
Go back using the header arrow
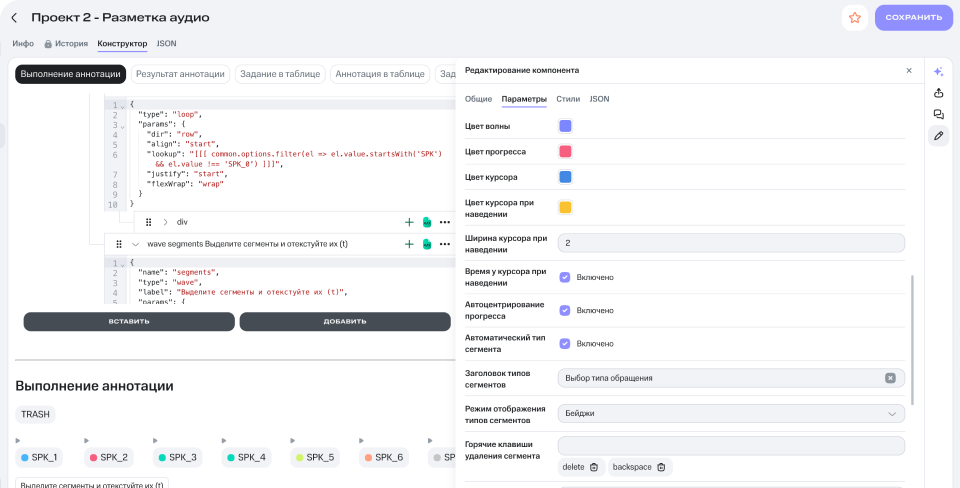tap(14, 18)
